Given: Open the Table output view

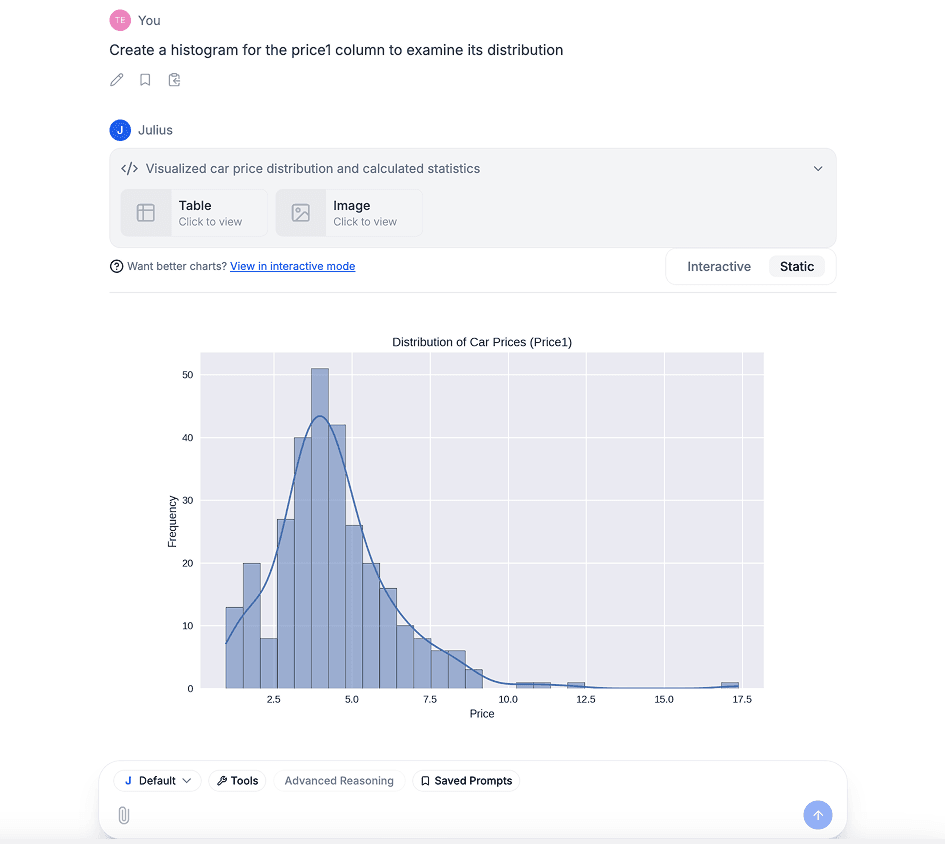Looking at the screenshot, I should click(x=193, y=212).
